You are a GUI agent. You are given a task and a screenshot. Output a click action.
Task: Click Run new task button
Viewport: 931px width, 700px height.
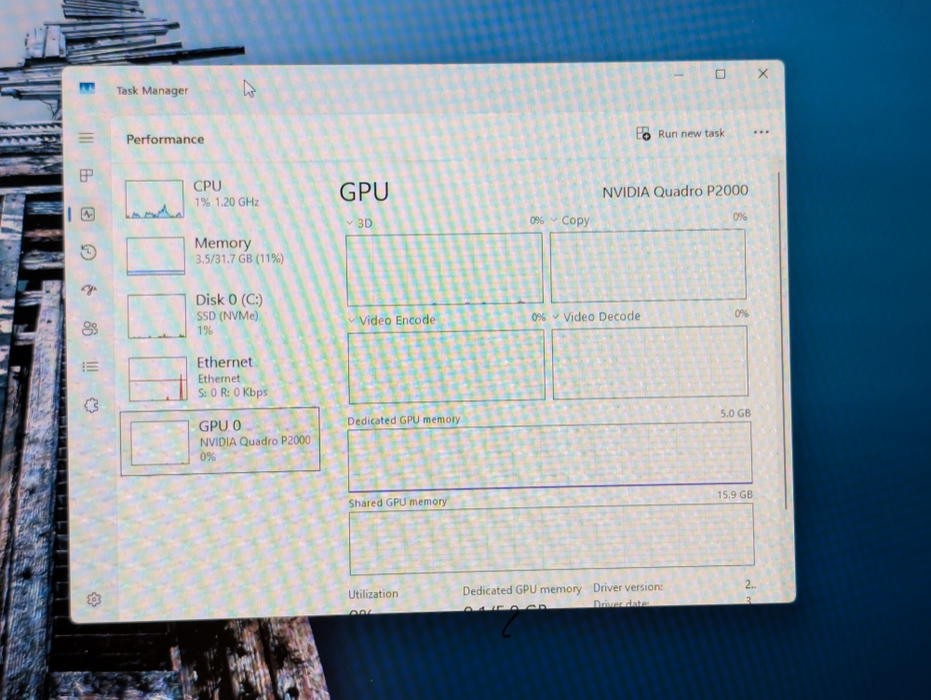680,134
